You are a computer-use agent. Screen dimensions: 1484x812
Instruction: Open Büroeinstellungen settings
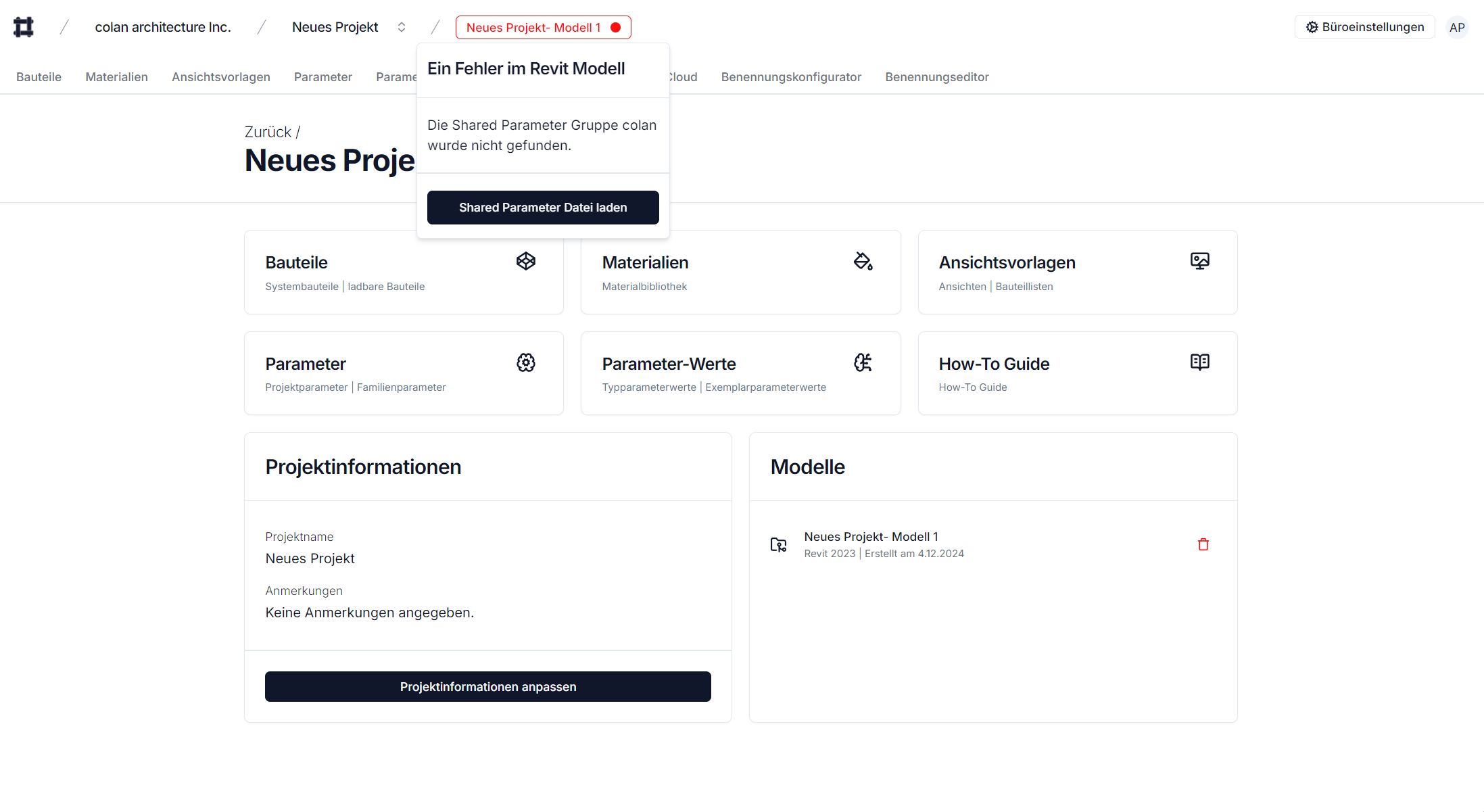(x=1365, y=27)
